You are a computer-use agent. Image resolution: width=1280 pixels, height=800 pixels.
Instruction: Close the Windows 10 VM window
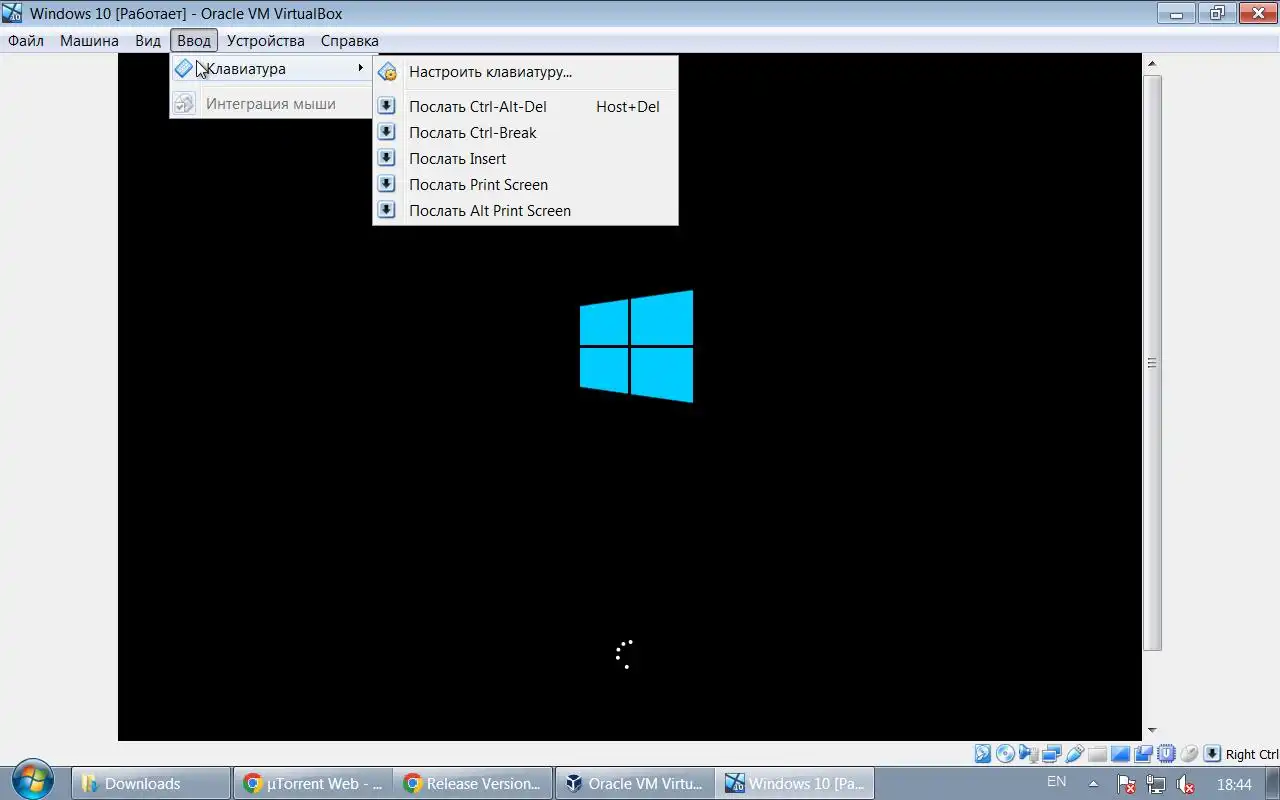point(1257,13)
